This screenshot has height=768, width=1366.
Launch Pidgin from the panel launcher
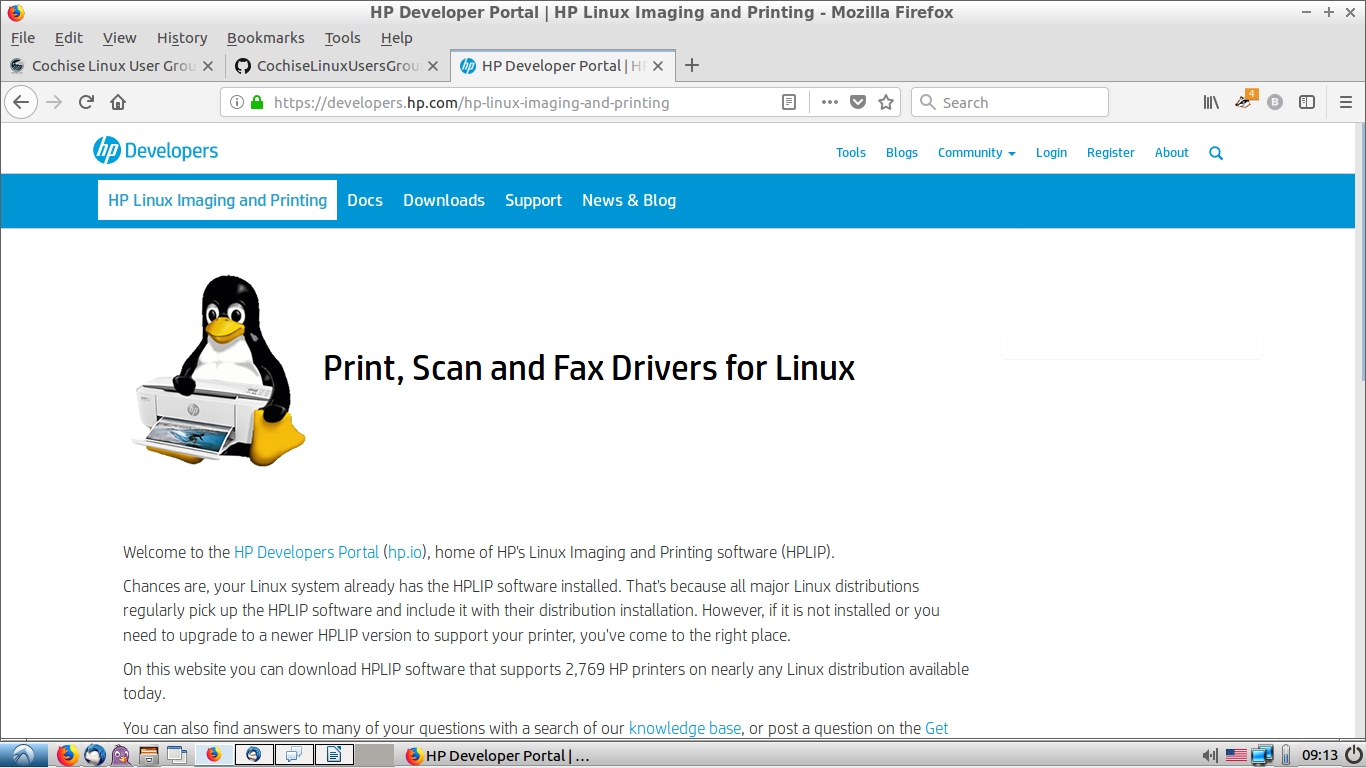121,755
